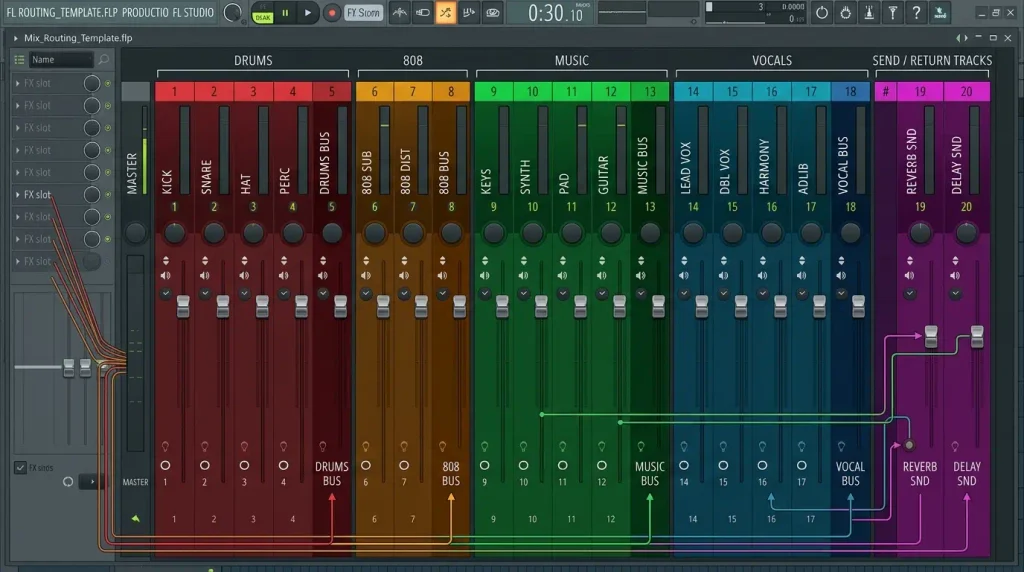Image resolution: width=1024 pixels, height=572 pixels.
Task: Toggle the highlighted orange toolbar icon
Action: (x=445, y=12)
